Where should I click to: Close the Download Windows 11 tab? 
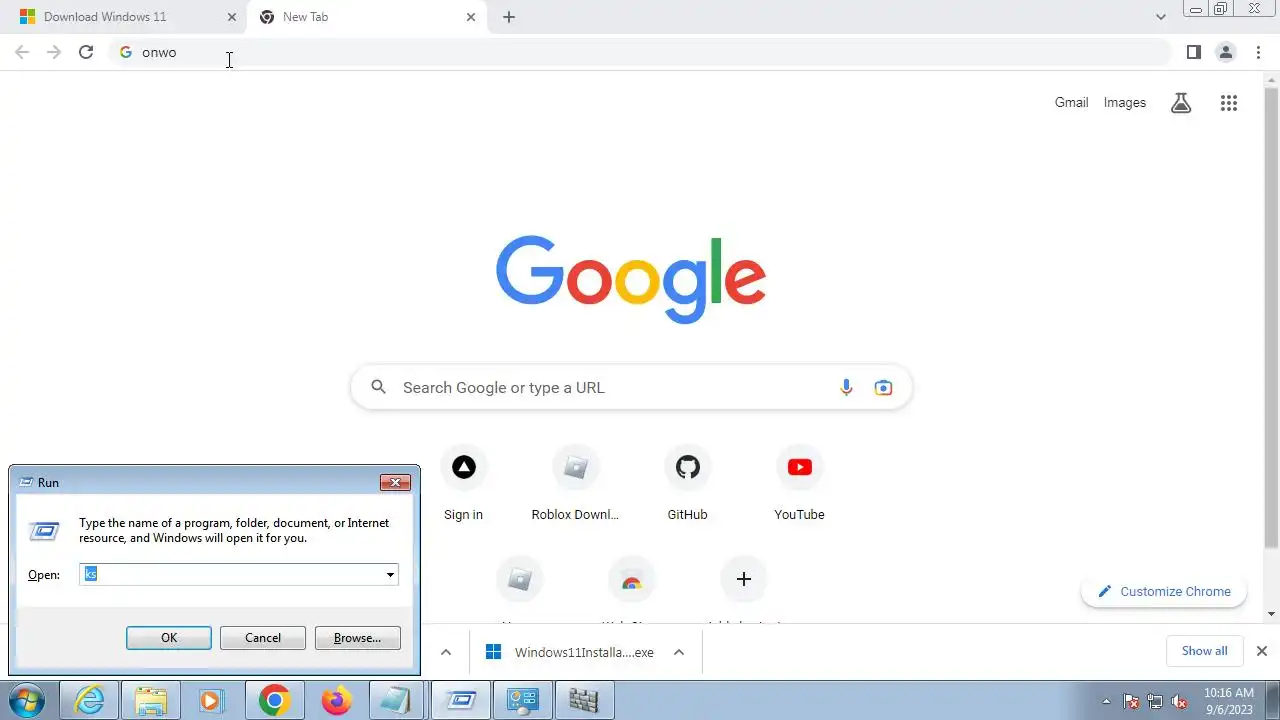[x=232, y=17]
